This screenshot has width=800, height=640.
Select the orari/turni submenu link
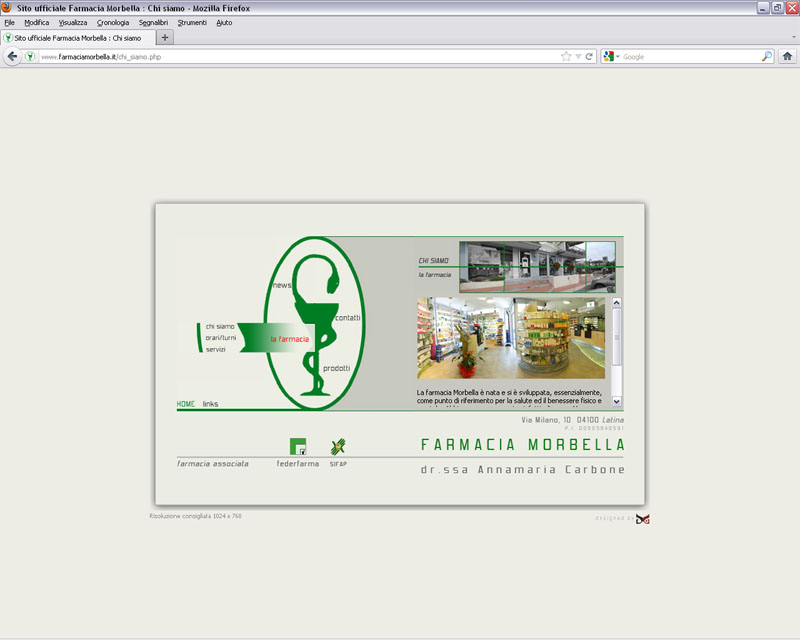click(x=220, y=338)
